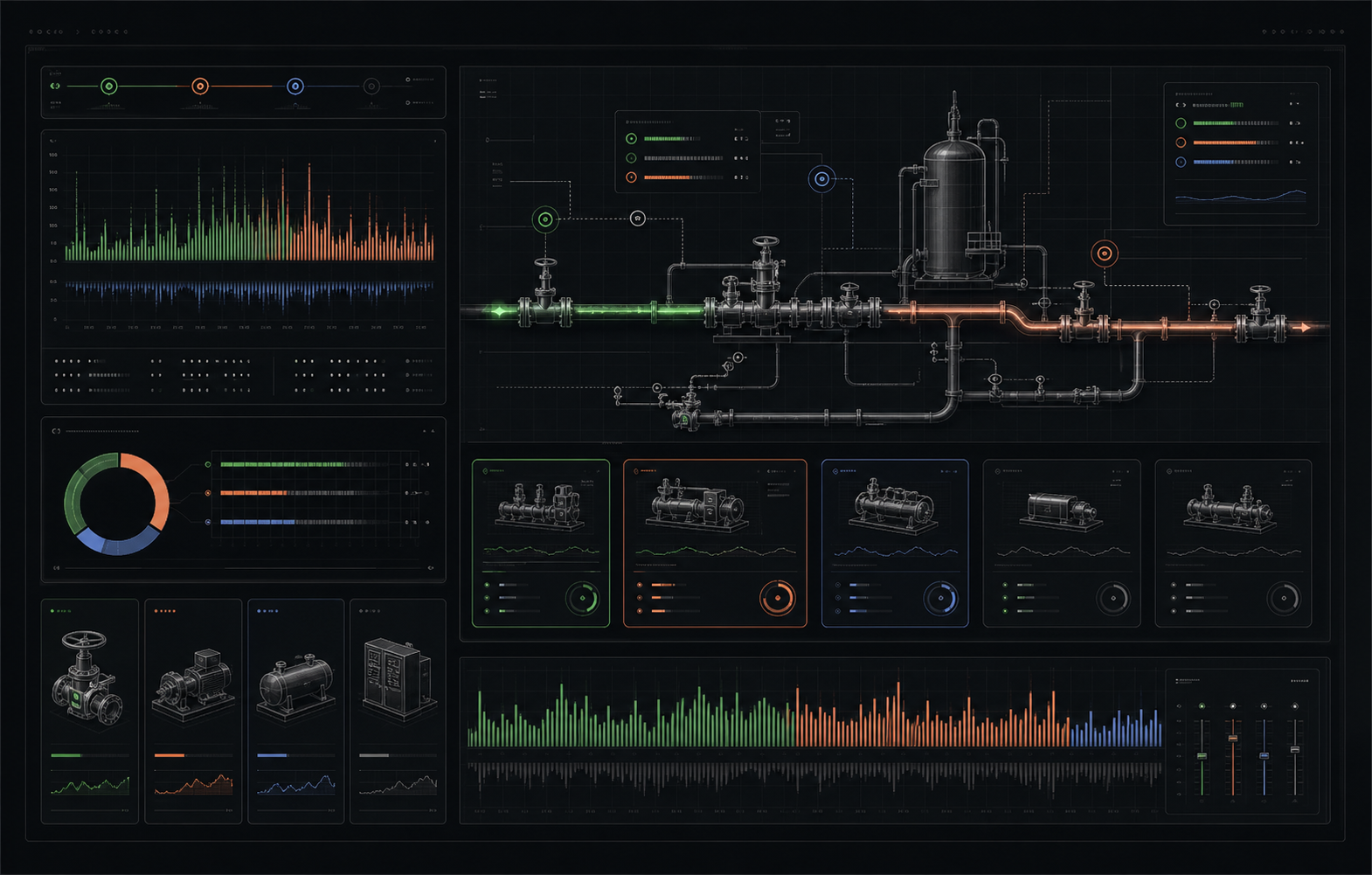The image size is (1372, 875).
Task: Toggle the blue legend dot beside the donut chart
Action: point(208,522)
